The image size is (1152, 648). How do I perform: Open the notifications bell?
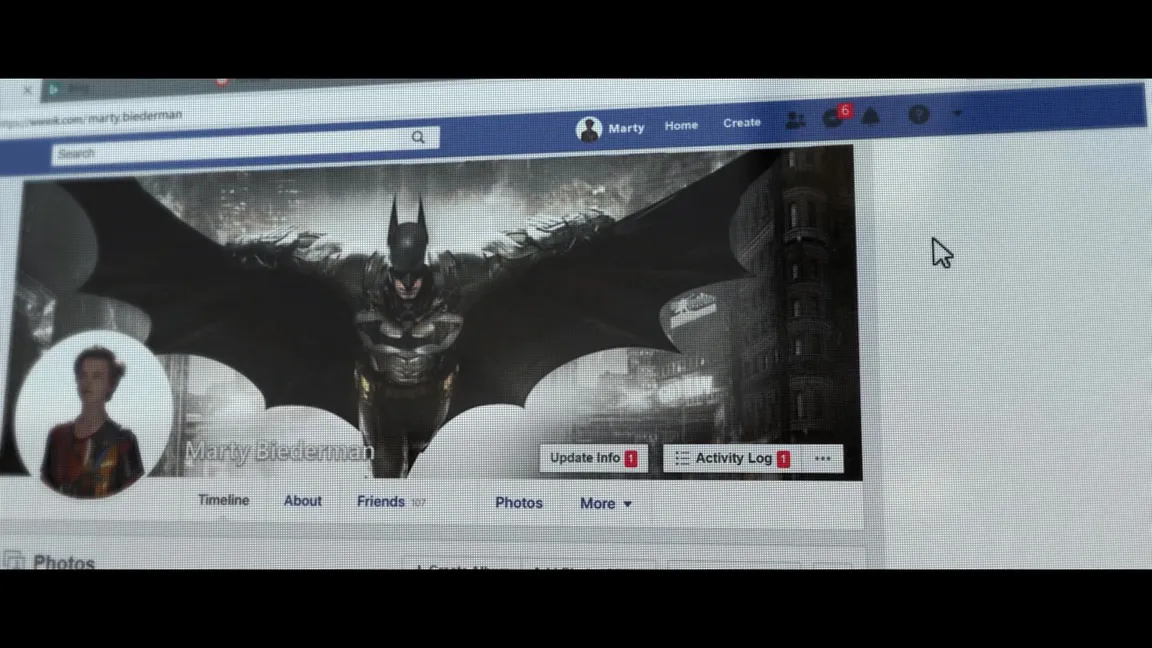(871, 117)
